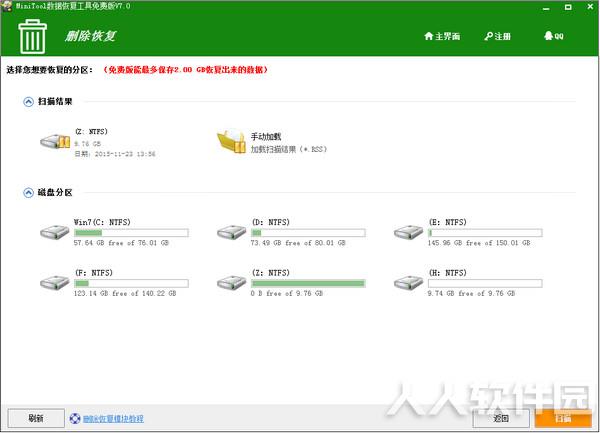Viewport: 600px width, 433px height.
Task: Click the scan result date 2015-11-23 text
Action: pyautogui.click(x=115, y=154)
